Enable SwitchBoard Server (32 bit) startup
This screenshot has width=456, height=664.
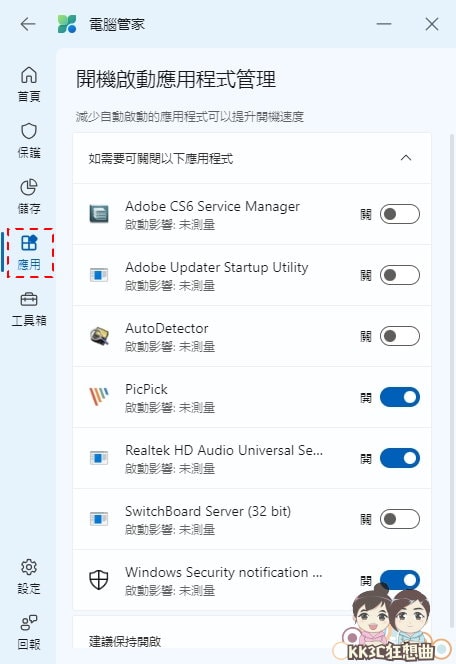[400, 519]
